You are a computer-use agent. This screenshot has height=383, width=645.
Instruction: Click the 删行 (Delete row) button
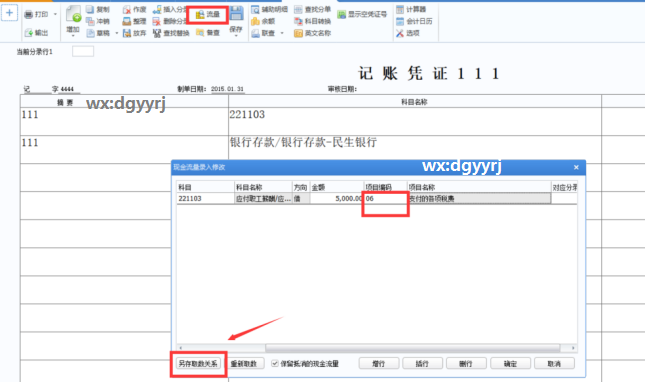click(466, 364)
